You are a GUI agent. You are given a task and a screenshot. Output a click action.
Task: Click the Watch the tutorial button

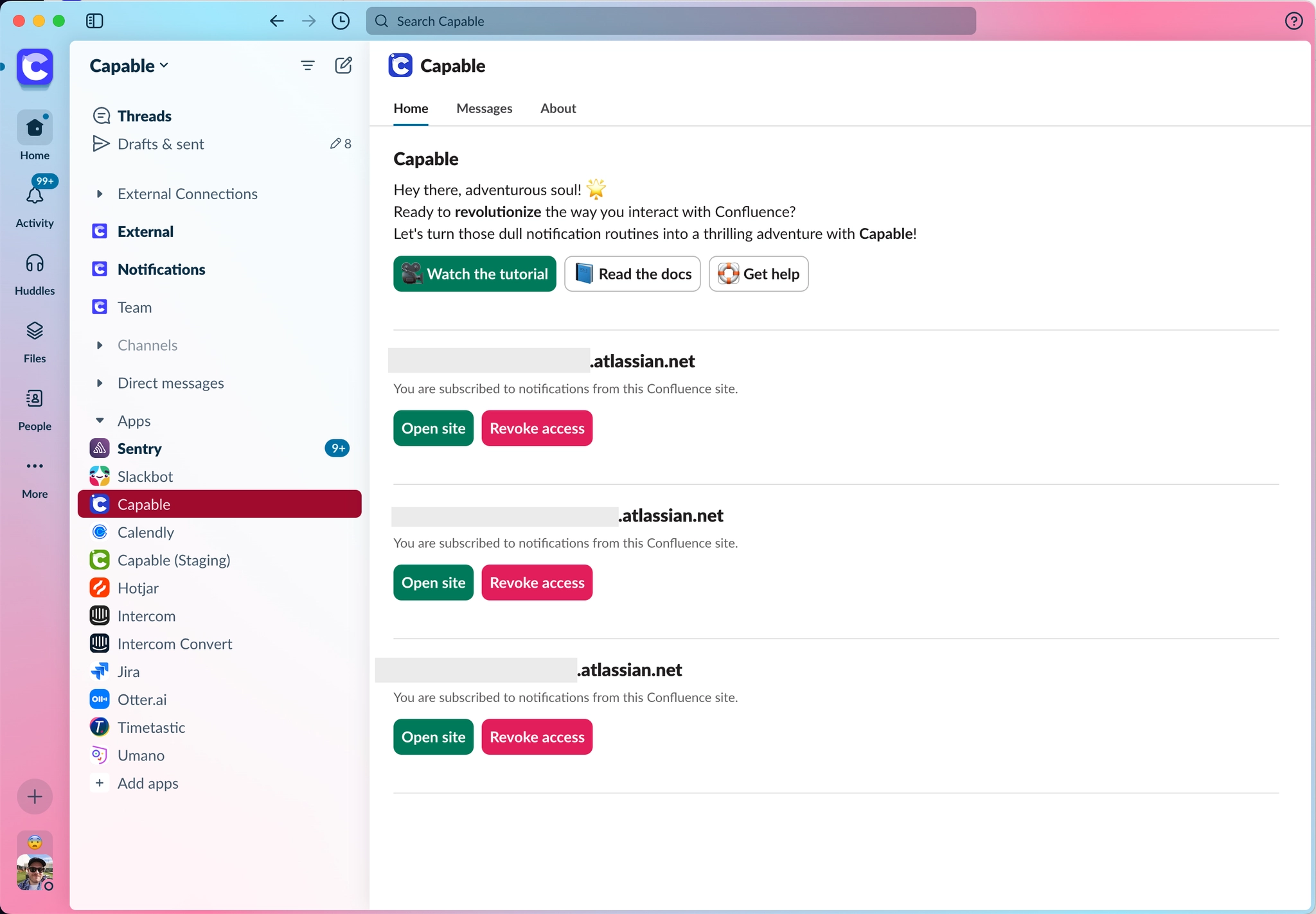tap(474, 274)
